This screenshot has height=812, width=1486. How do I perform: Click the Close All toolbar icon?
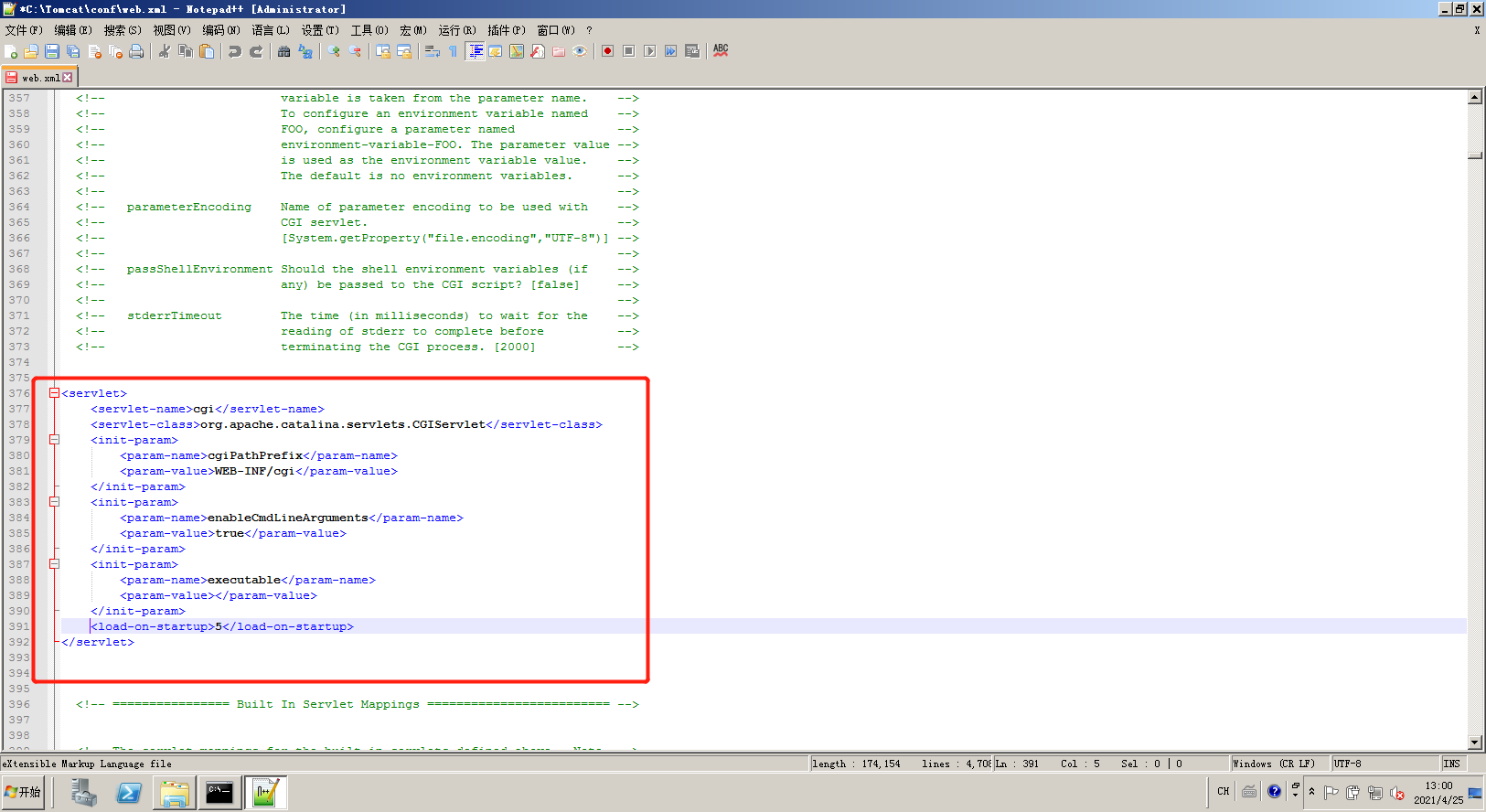(x=115, y=51)
